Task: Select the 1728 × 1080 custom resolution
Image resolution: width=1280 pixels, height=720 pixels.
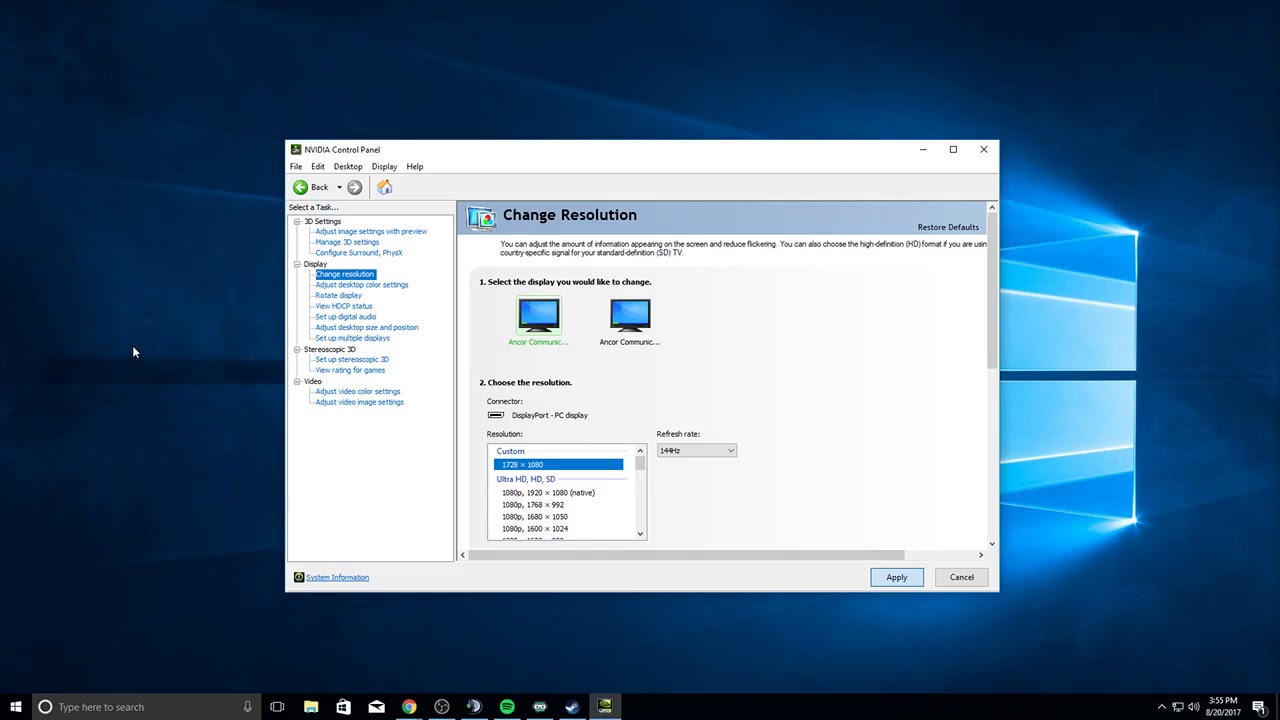Action: click(558, 465)
